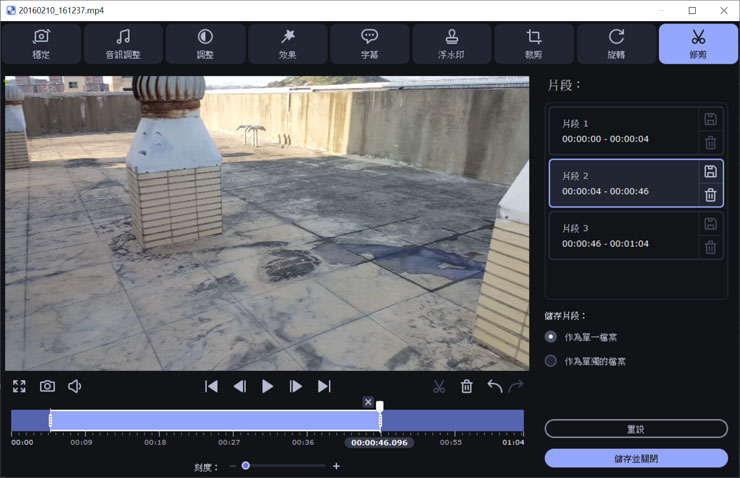Close the 20160210_161237.mp4 window
Image resolution: width=740 pixels, height=478 pixels.
[x=724, y=10]
